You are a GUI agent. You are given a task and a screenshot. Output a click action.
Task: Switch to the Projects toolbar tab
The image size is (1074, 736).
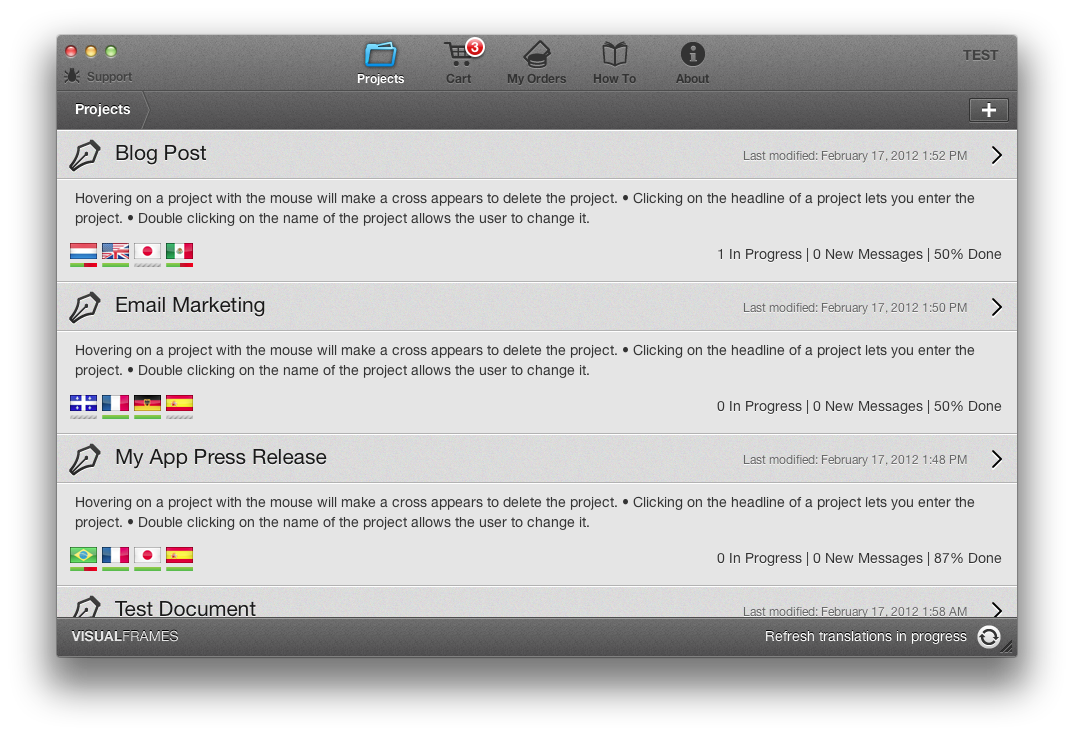point(380,62)
